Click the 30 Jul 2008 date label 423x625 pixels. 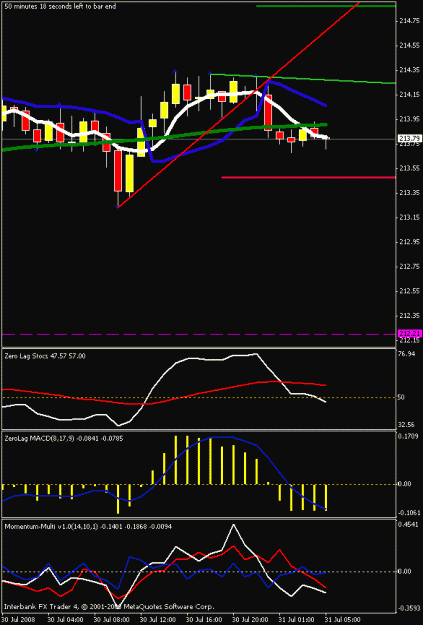(x=19, y=620)
